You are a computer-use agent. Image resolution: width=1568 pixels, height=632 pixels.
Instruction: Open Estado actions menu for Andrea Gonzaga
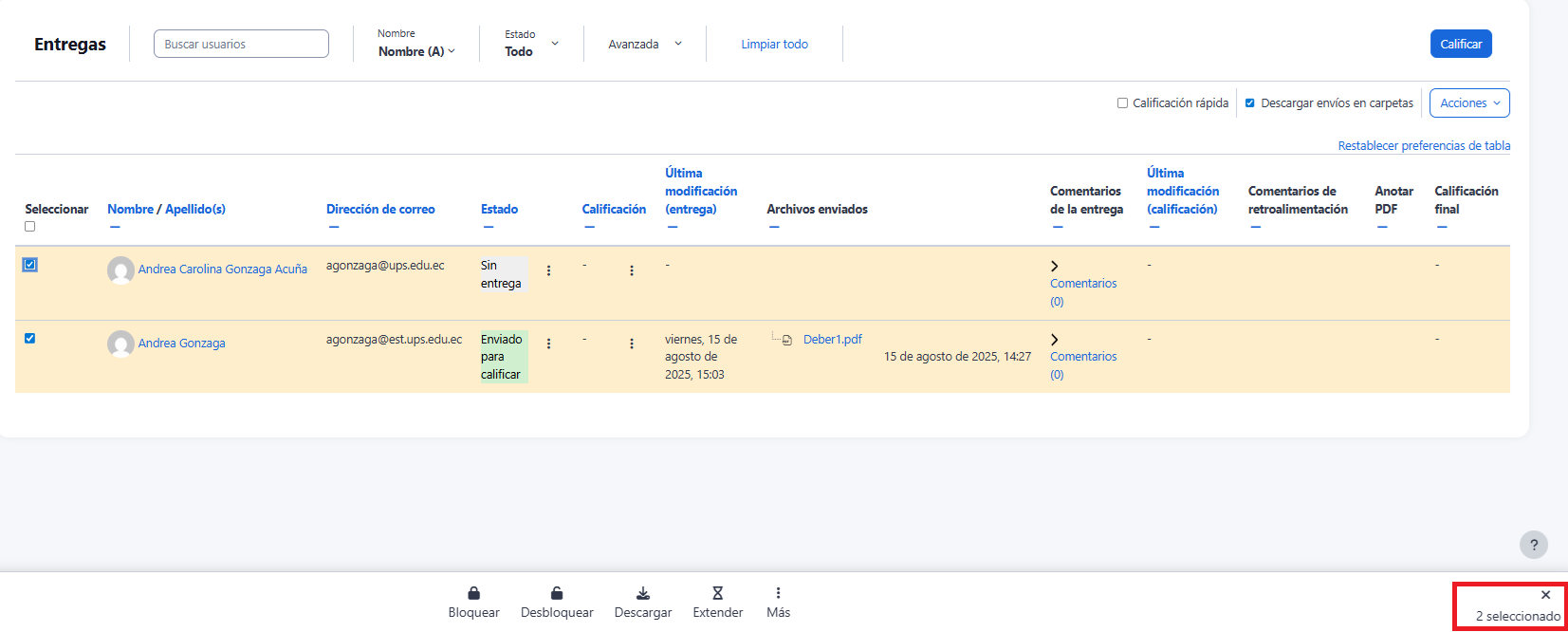[x=548, y=344]
